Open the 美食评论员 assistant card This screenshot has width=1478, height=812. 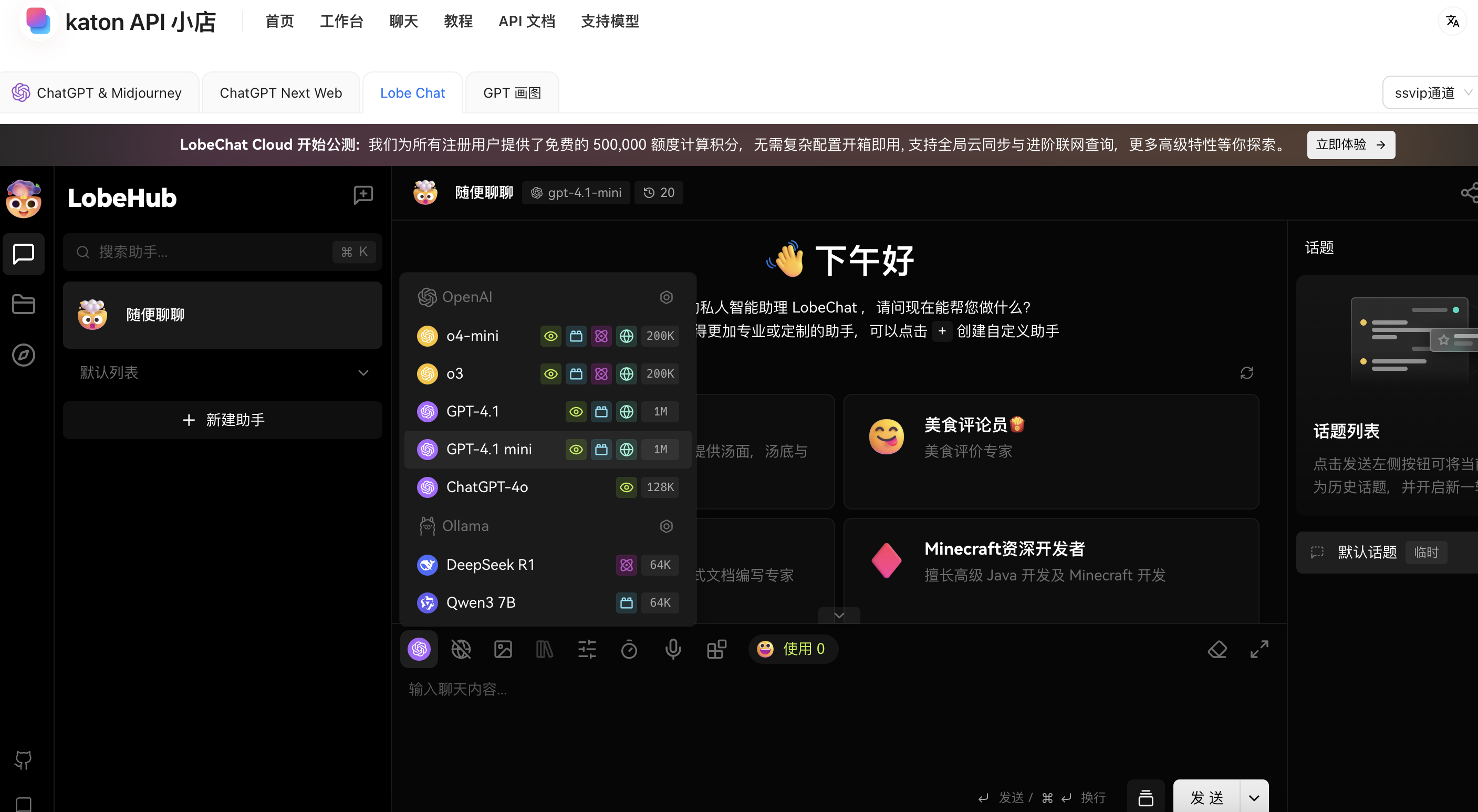1051,452
